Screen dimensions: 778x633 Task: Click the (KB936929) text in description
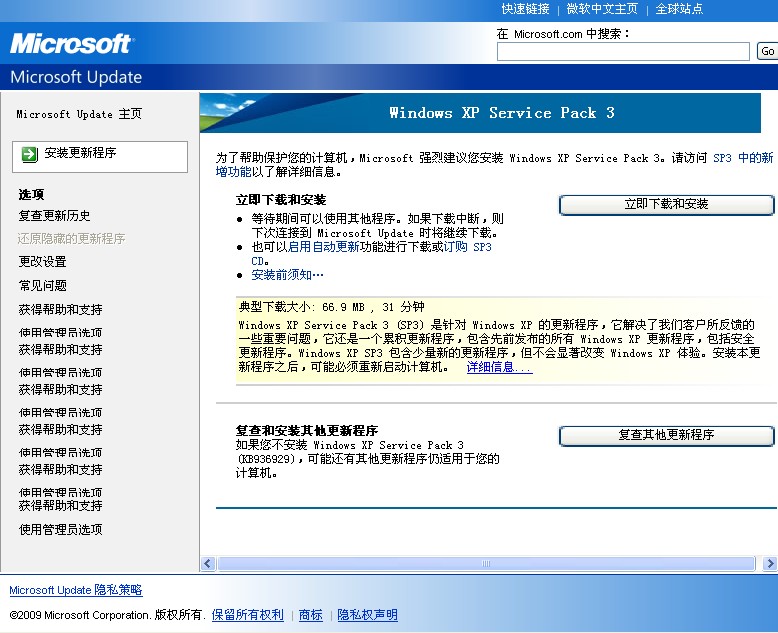pos(265,459)
